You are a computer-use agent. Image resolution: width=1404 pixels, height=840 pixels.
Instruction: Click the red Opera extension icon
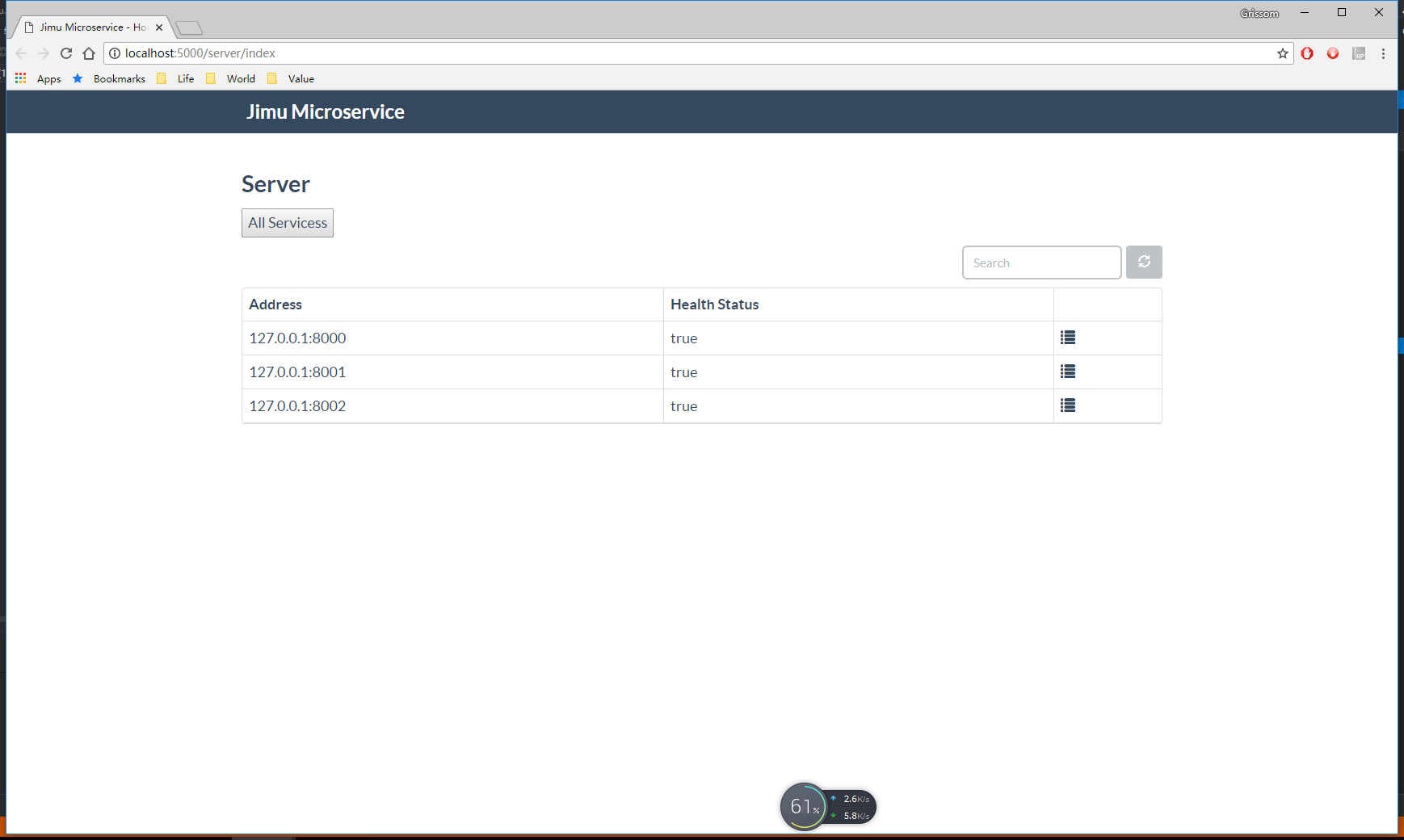click(1307, 53)
